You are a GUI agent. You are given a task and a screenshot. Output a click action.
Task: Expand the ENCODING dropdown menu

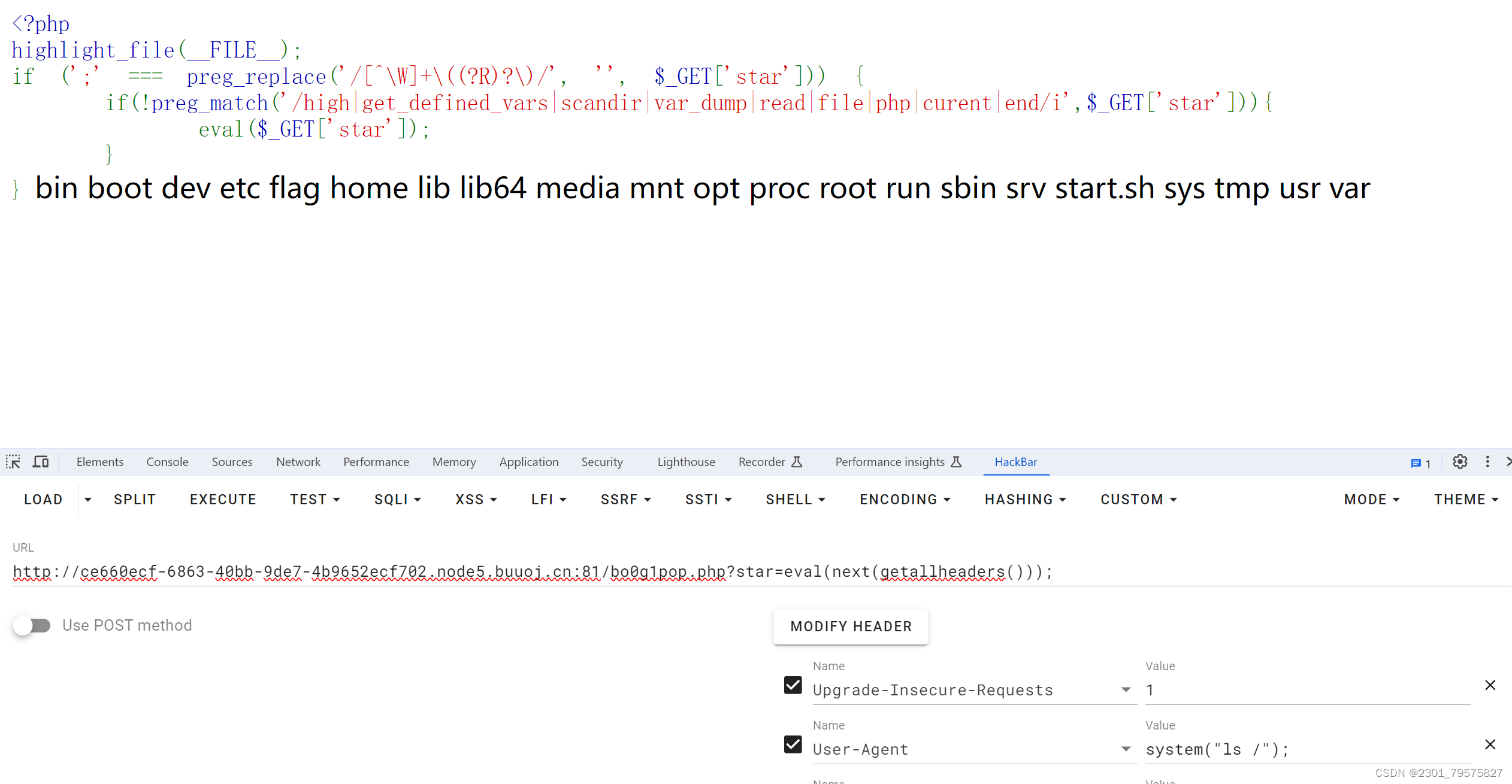pyautogui.click(x=905, y=500)
